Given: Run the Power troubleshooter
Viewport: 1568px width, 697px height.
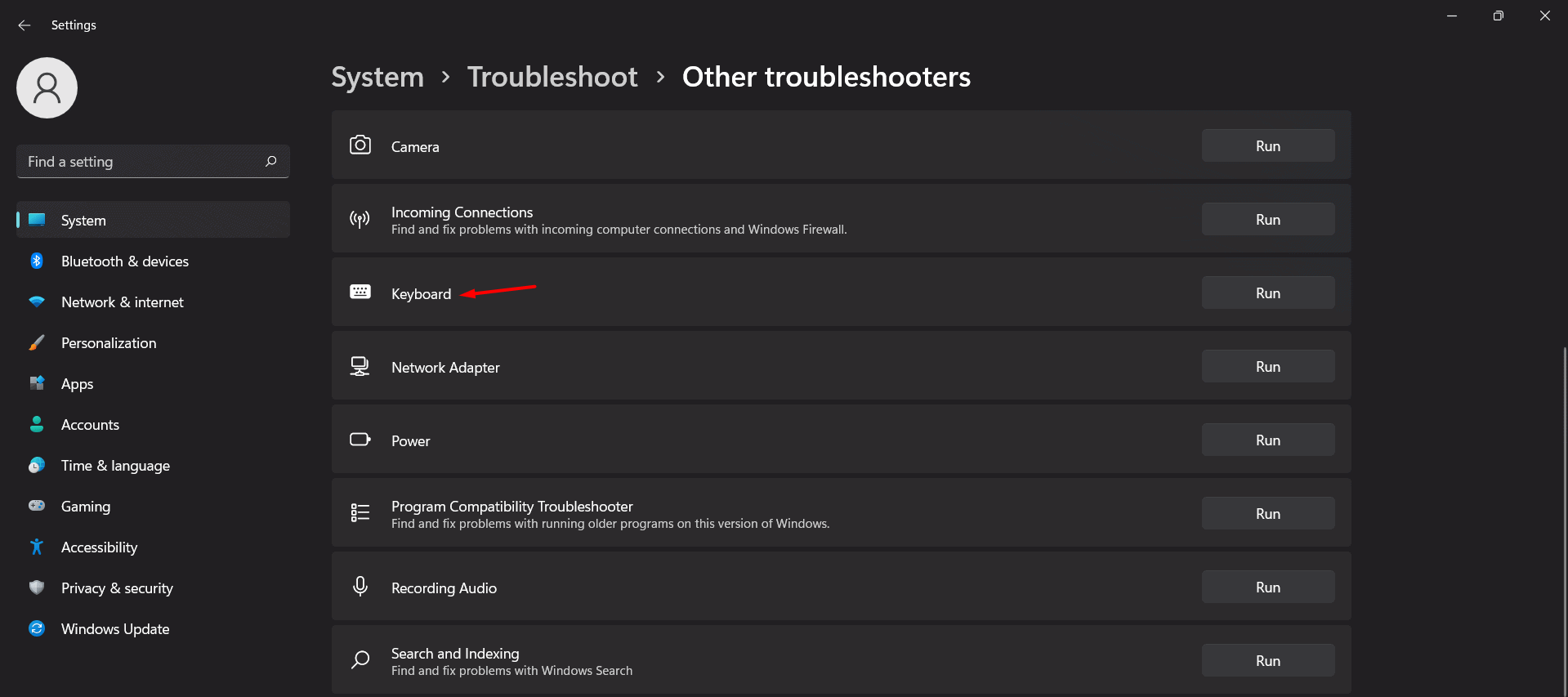Looking at the screenshot, I should coord(1267,440).
